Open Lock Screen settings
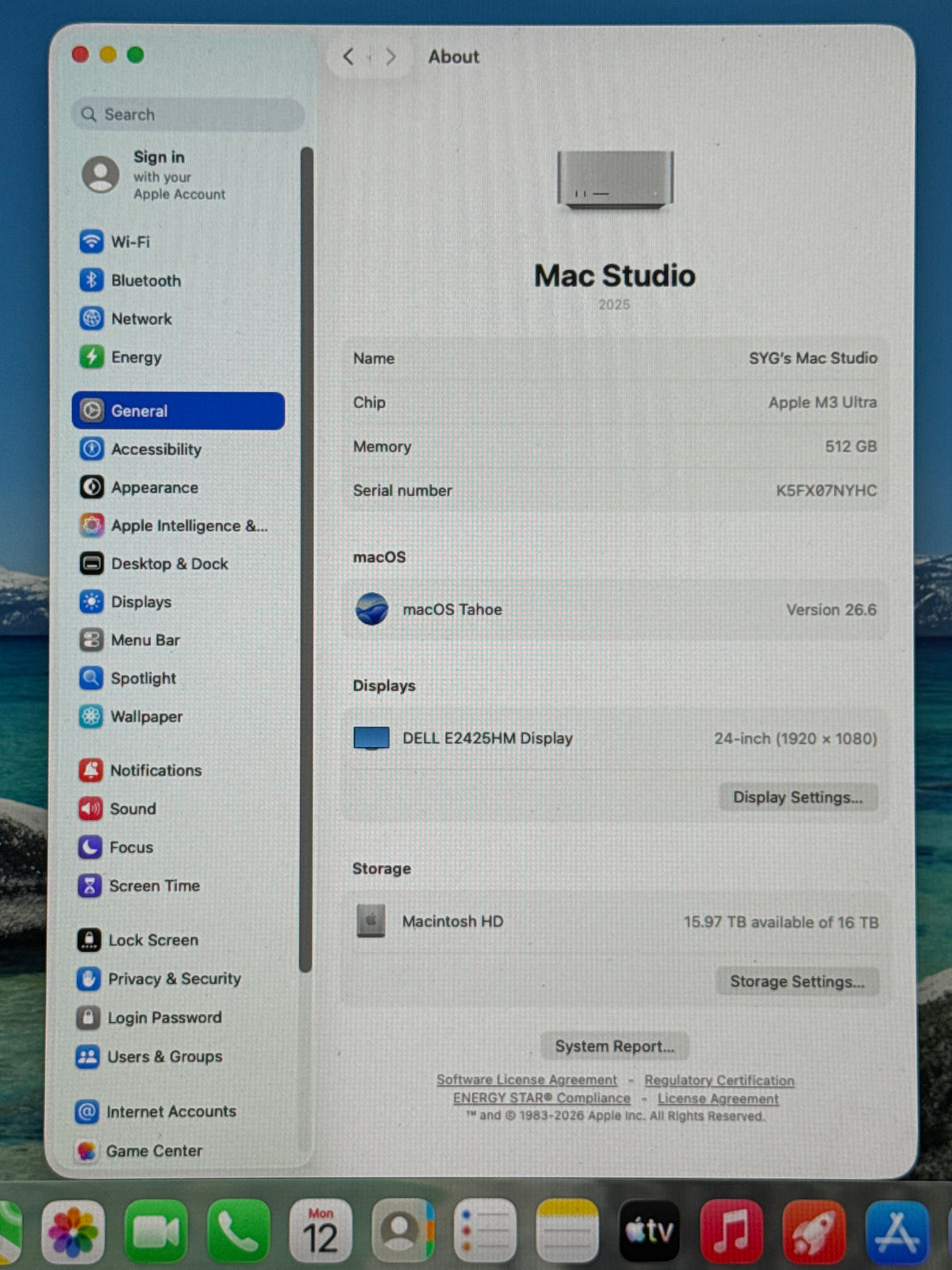The image size is (952, 1270). [x=137, y=940]
